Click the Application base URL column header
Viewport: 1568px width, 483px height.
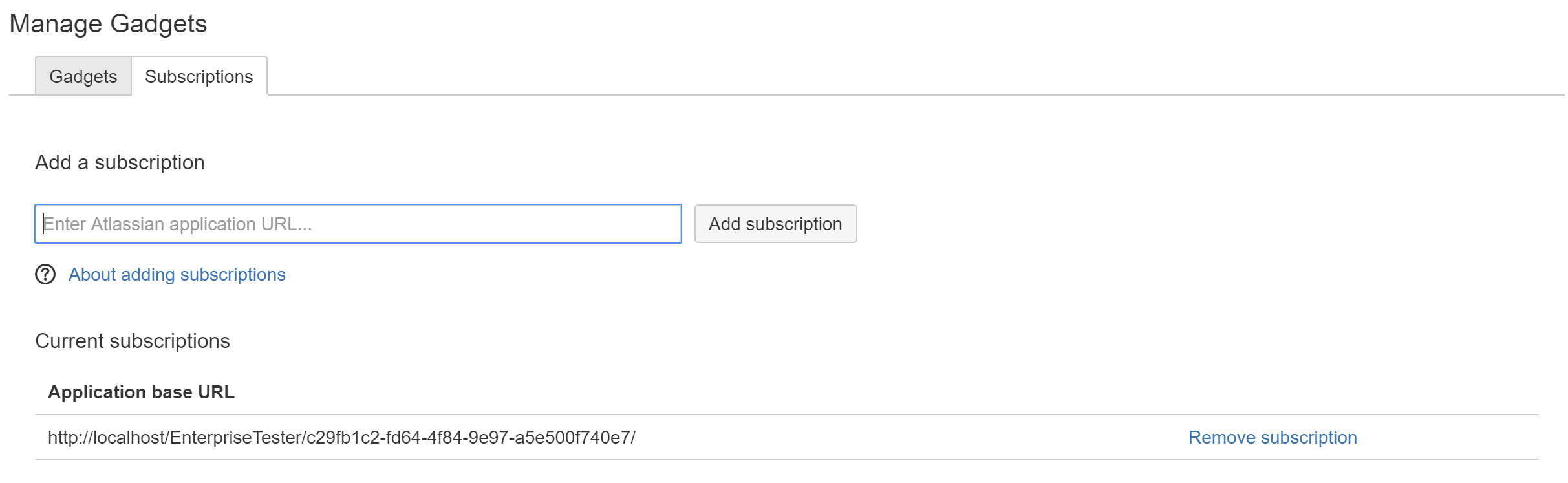tap(141, 392)
